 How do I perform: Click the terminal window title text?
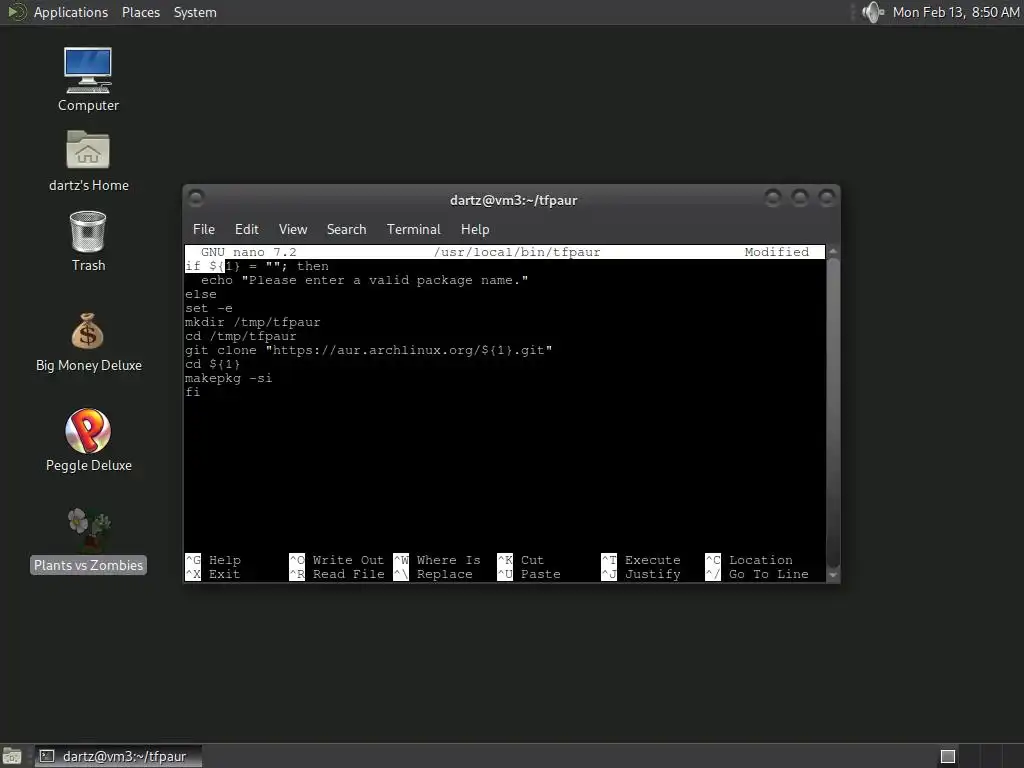coord(513,200)
